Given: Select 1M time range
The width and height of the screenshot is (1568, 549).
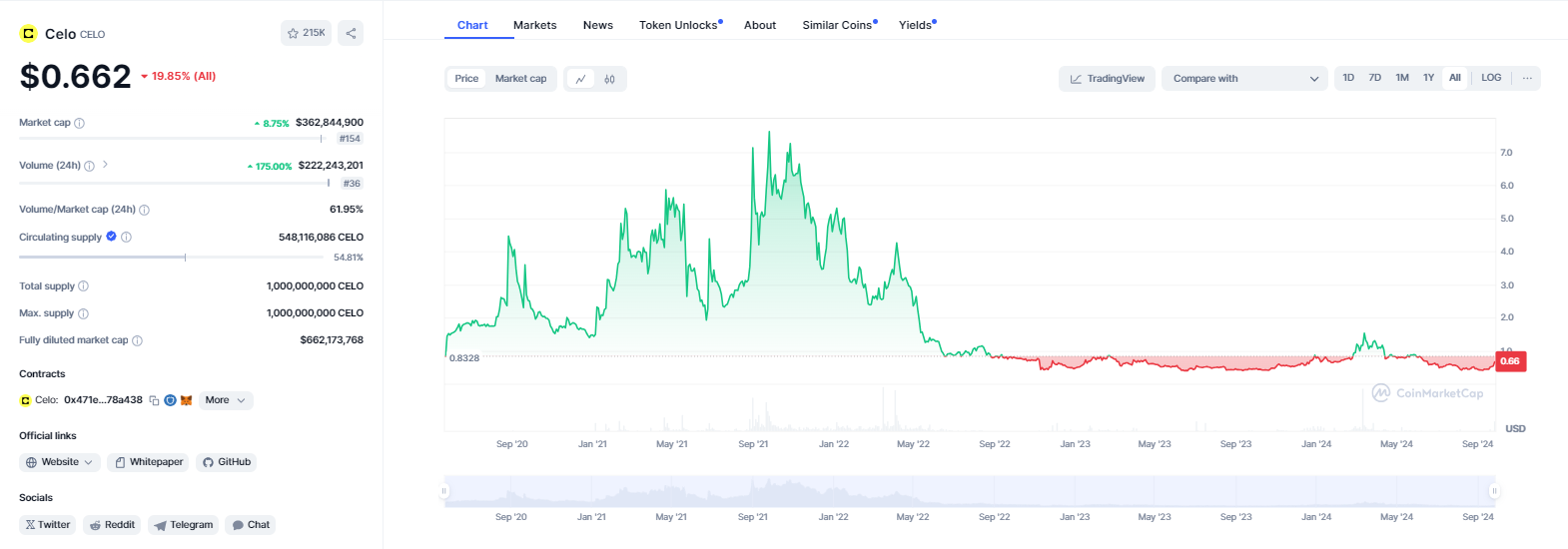Looking at the screenshot, I should (1402, 78).
